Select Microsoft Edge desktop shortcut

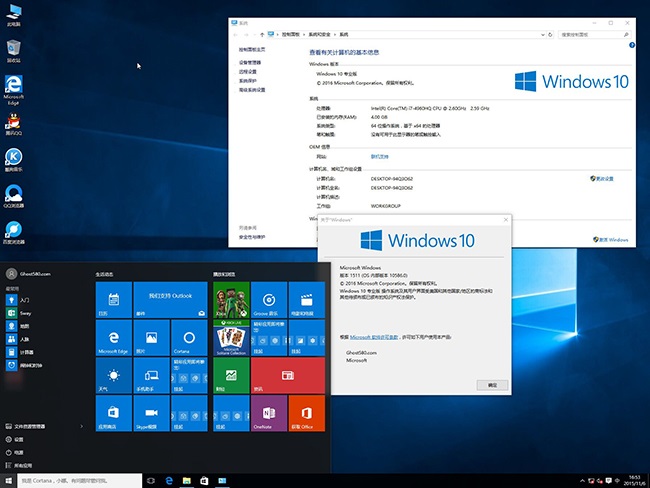[x=14, y=90]
